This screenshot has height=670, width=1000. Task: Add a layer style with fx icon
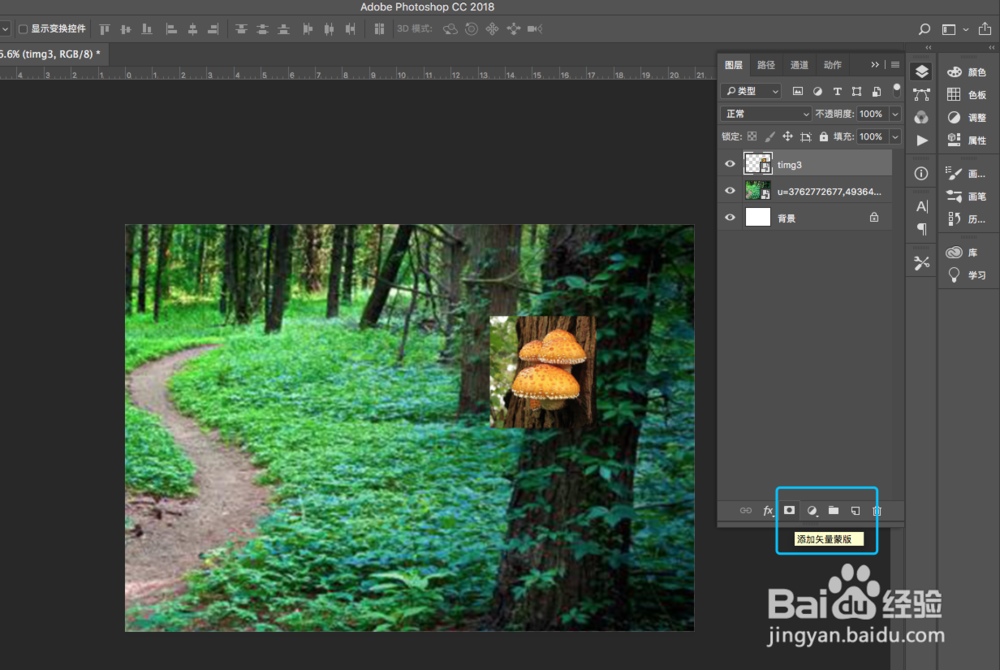(x=768, y=511)
